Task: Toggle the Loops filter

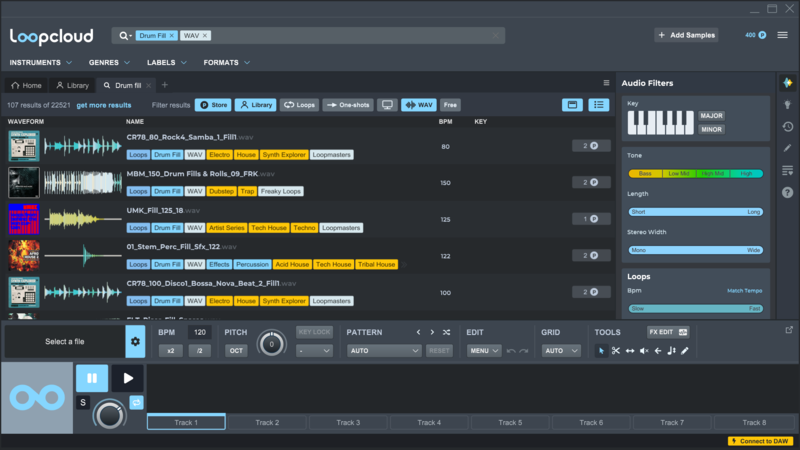Action: tap(299, 105)
